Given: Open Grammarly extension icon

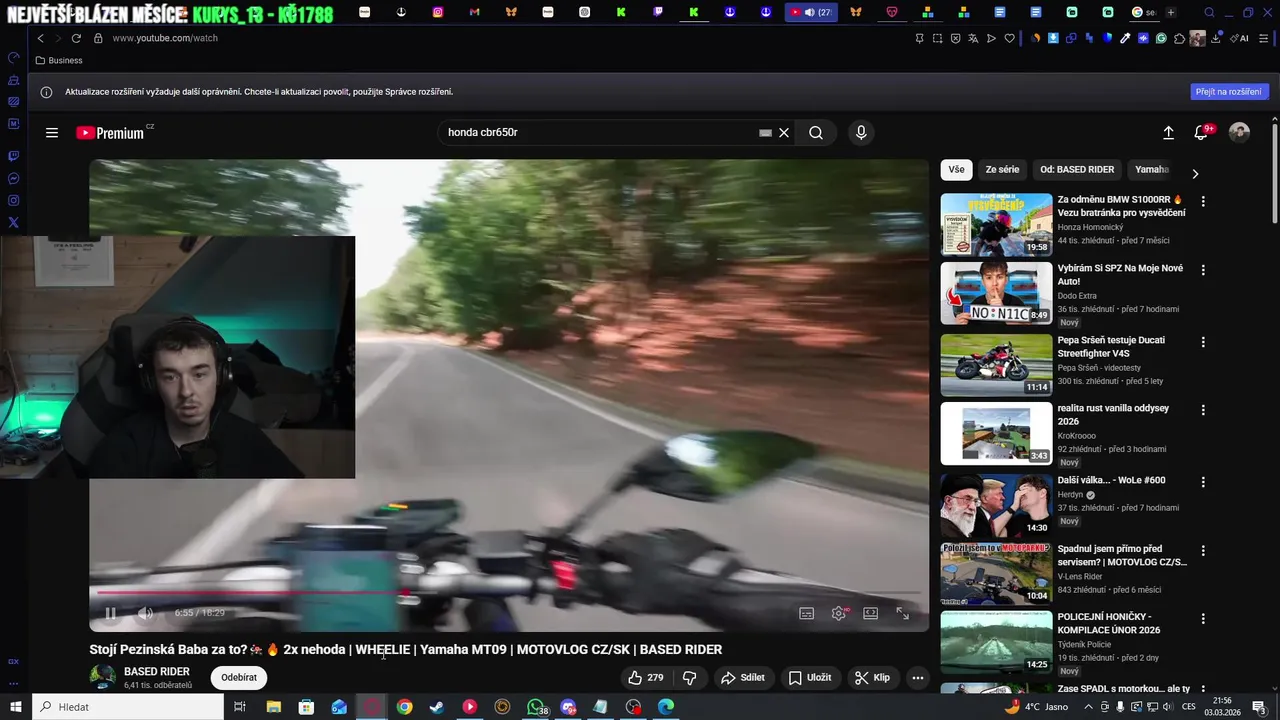Looking at the screenshot, I should 1161,38.
